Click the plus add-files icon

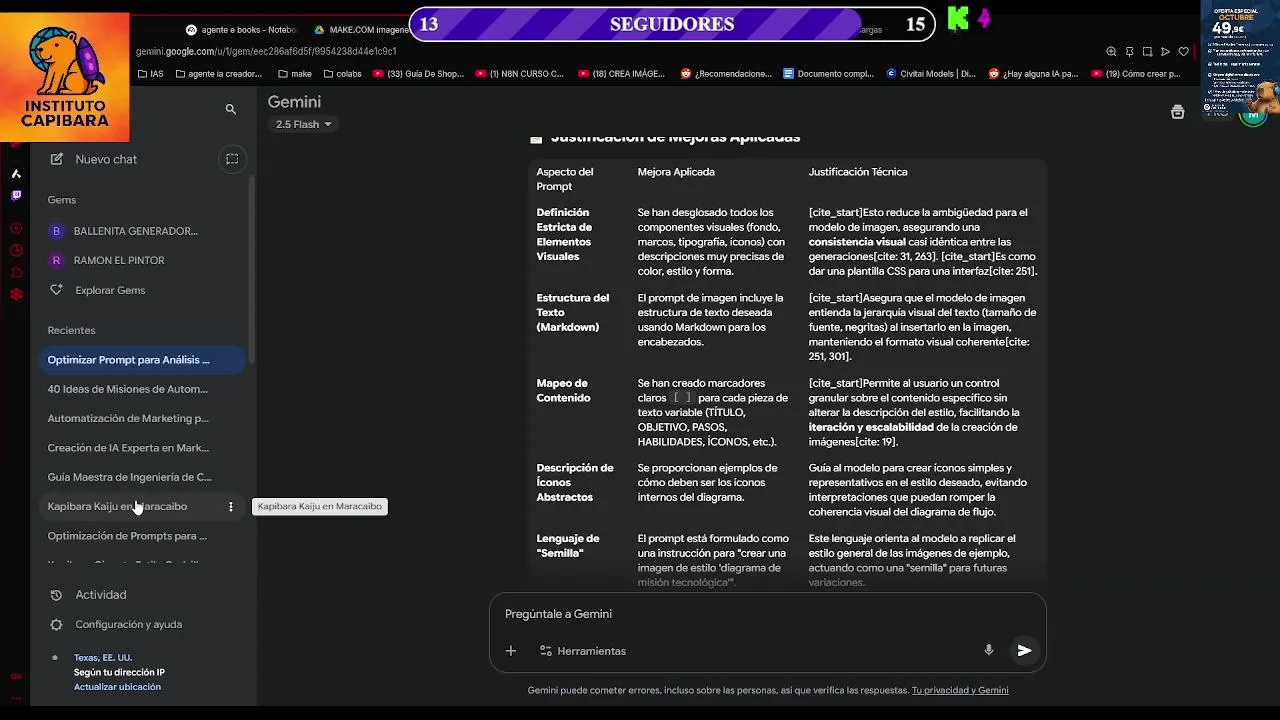[511, 651]
